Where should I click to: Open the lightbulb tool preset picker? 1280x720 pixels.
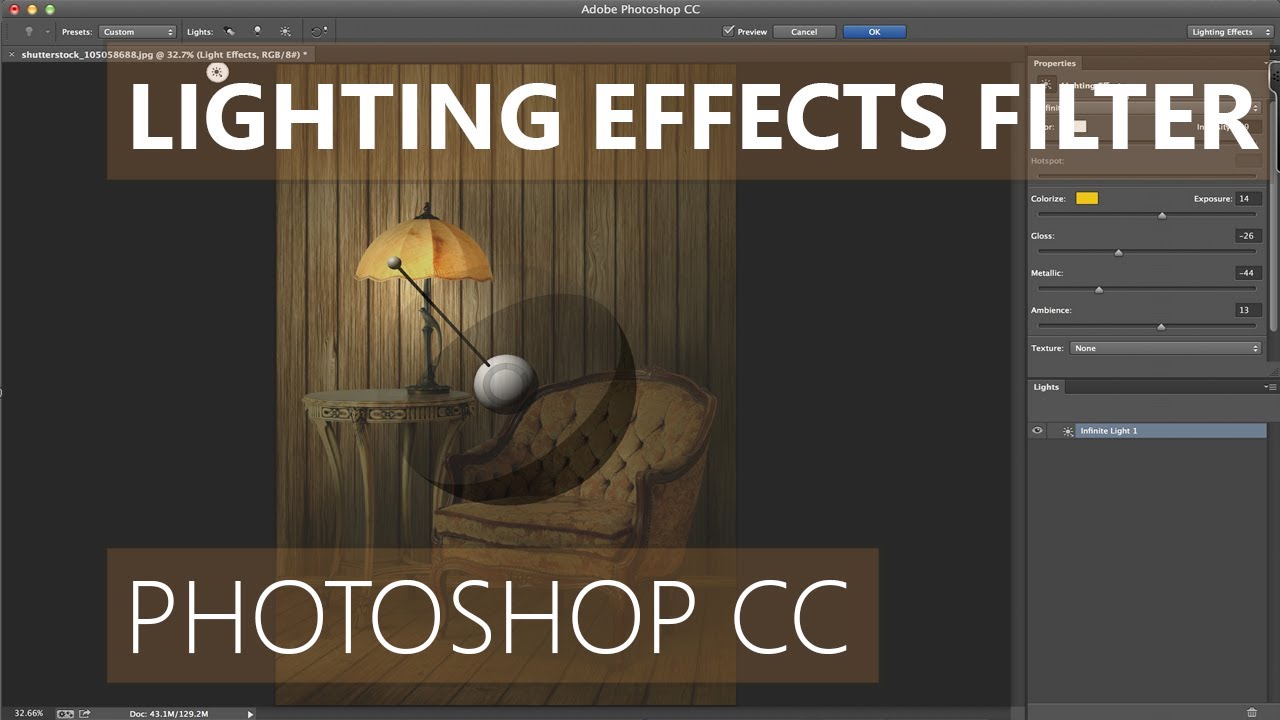pos(28,32)
